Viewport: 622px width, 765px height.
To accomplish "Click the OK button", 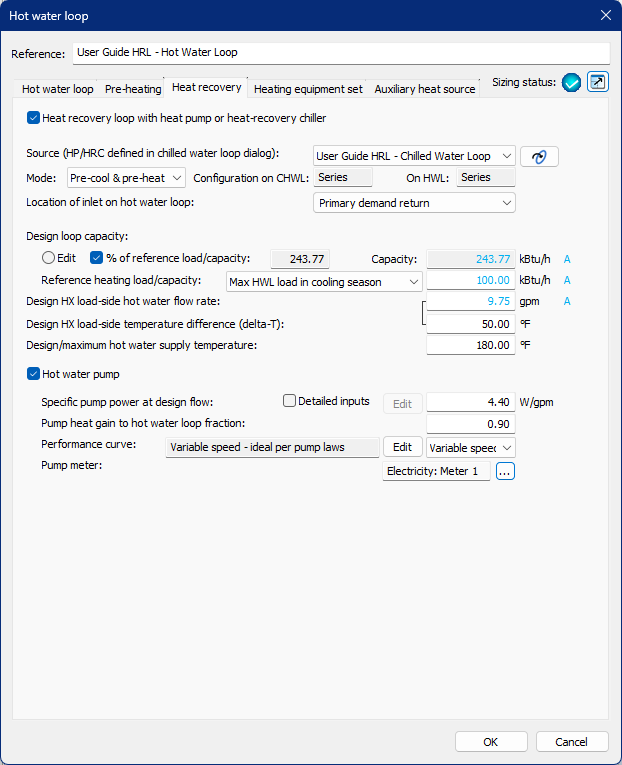I will (491, 742).
